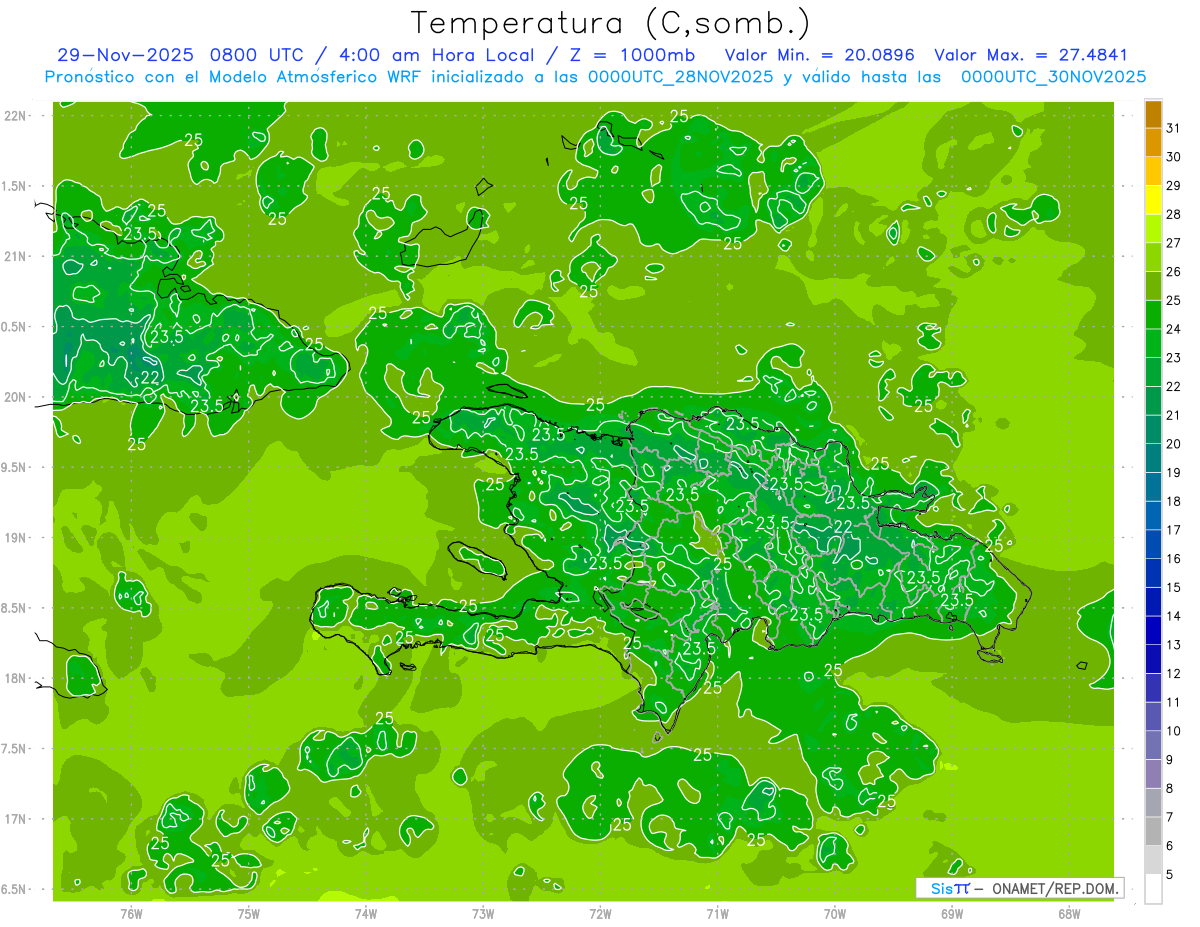The width and height of the screenshot is (1200, 927).
Task: Click the "71W" longitude axis label
Action: point(717,913)
